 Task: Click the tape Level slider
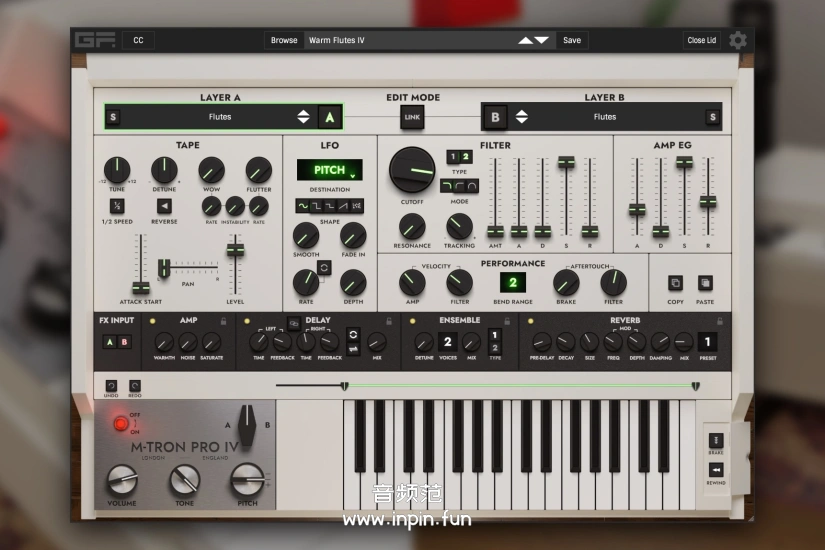[x=235, y=250]
